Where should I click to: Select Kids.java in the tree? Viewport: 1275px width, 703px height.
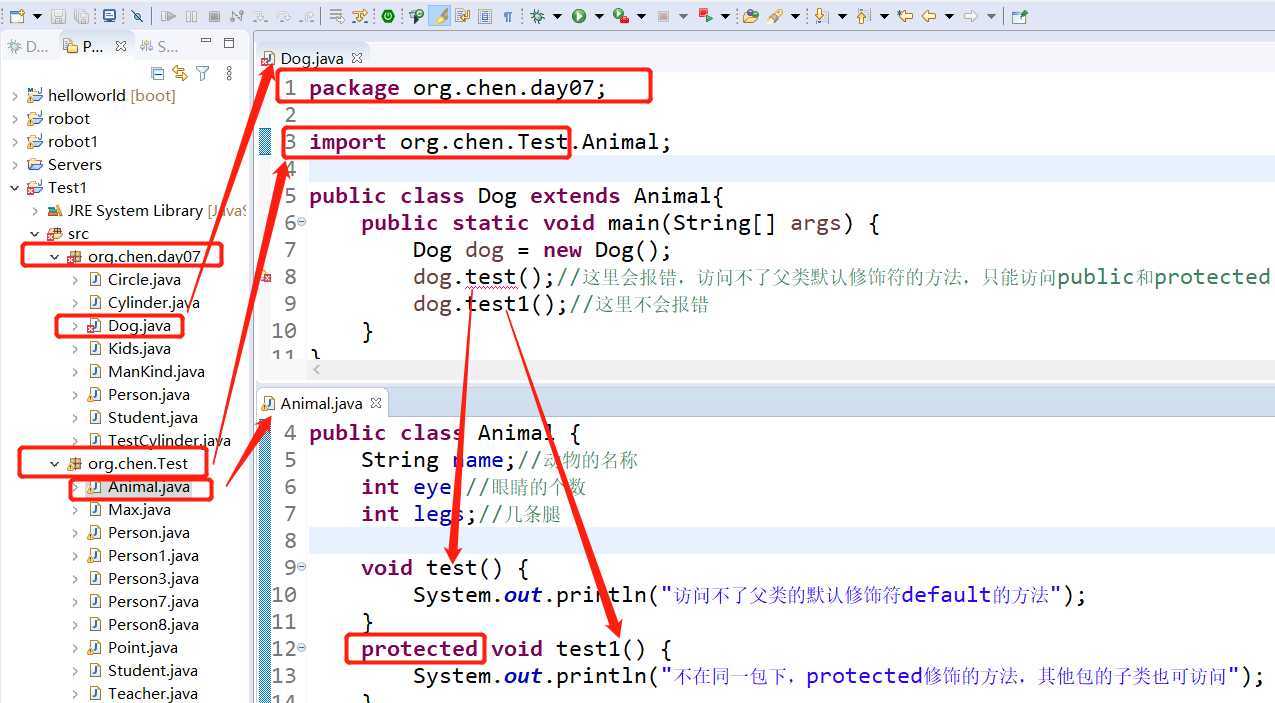pos(139,349)
